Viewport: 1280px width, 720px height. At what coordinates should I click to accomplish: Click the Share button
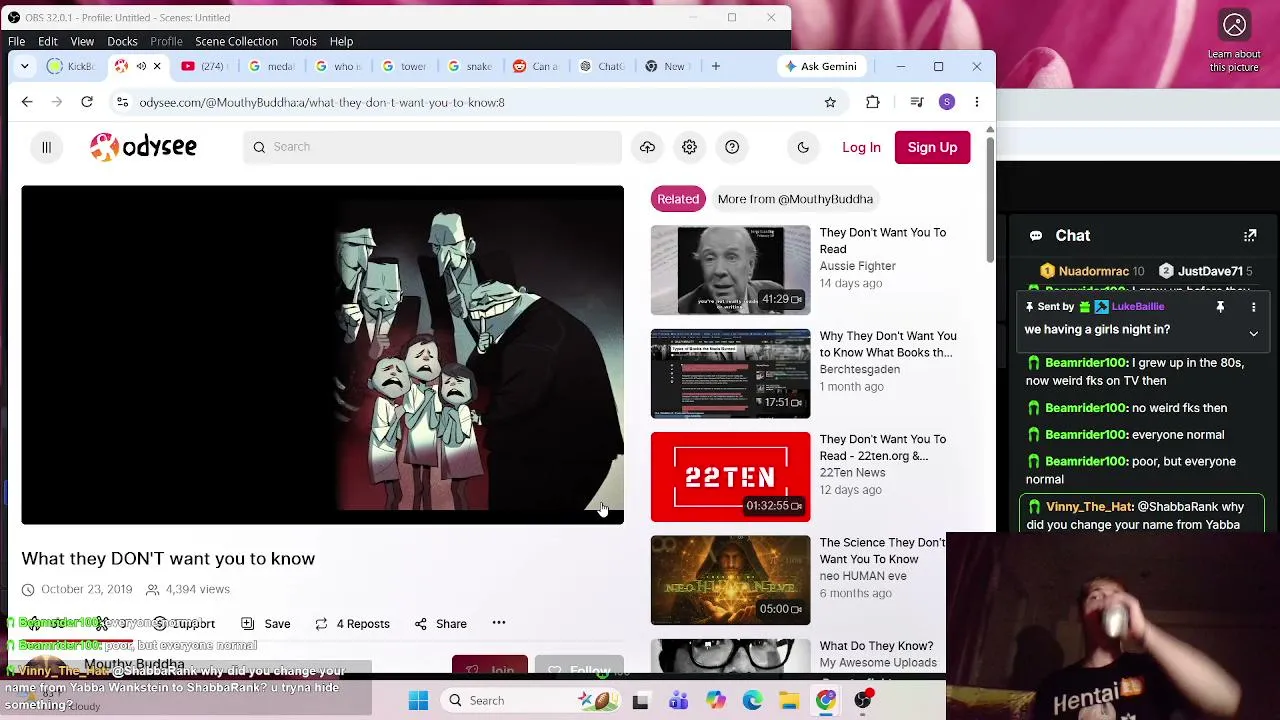(441, 624)
